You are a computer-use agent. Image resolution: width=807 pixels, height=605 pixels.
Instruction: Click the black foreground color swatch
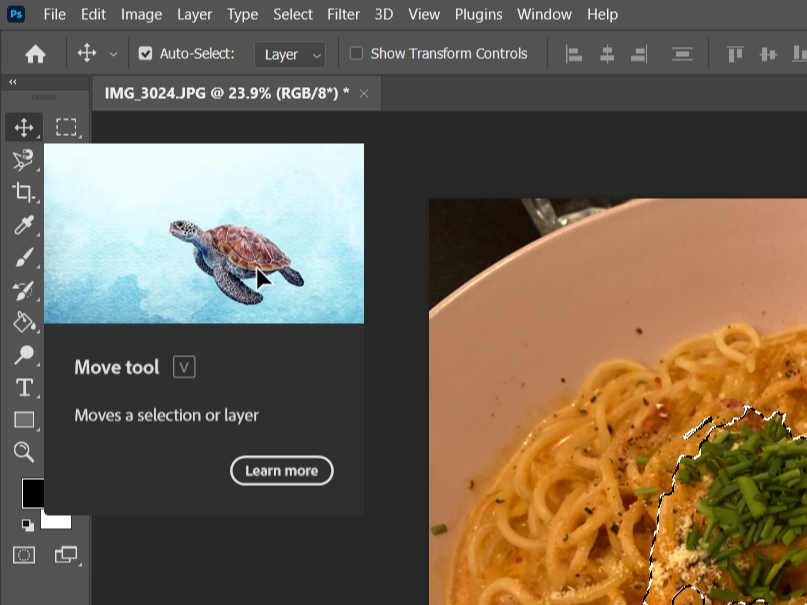32,493
